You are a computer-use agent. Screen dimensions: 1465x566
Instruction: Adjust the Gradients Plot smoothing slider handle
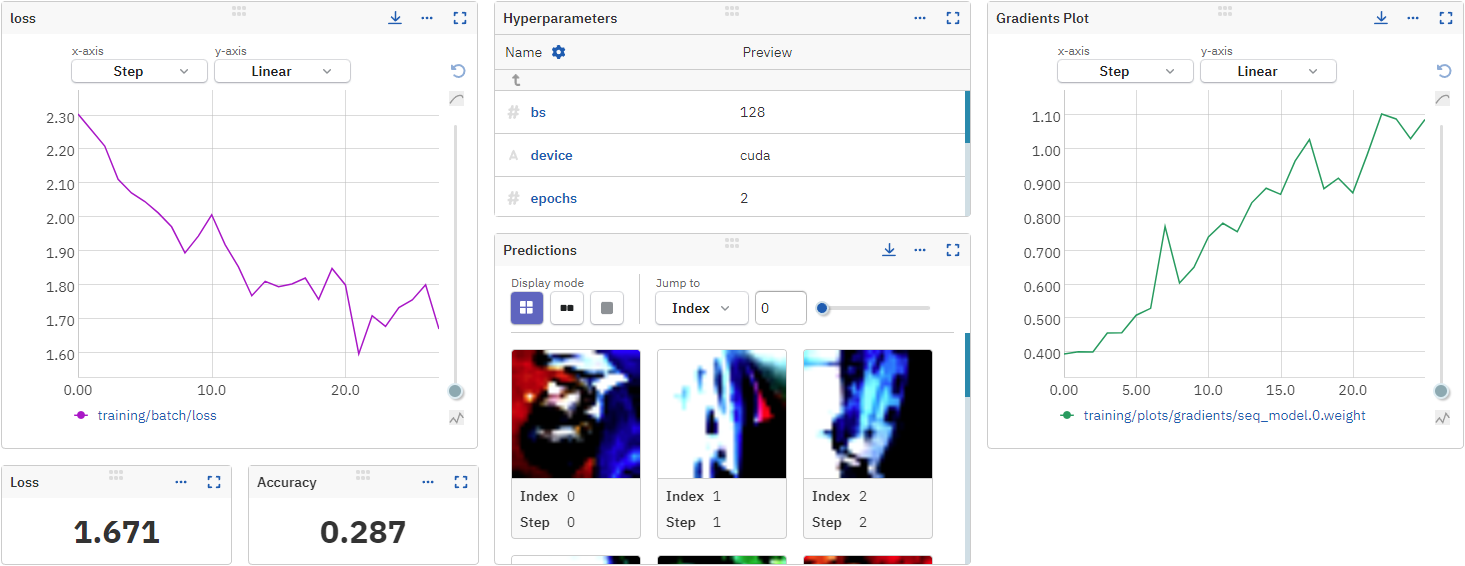[1441, 391]
